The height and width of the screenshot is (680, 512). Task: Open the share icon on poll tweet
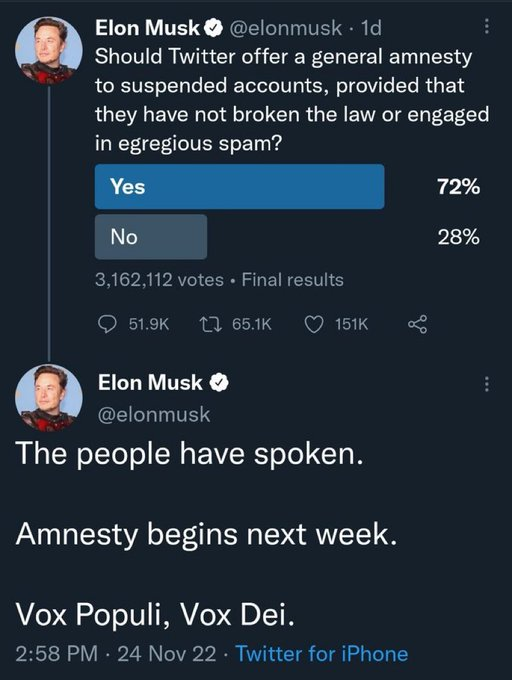(x=417, y=324)
